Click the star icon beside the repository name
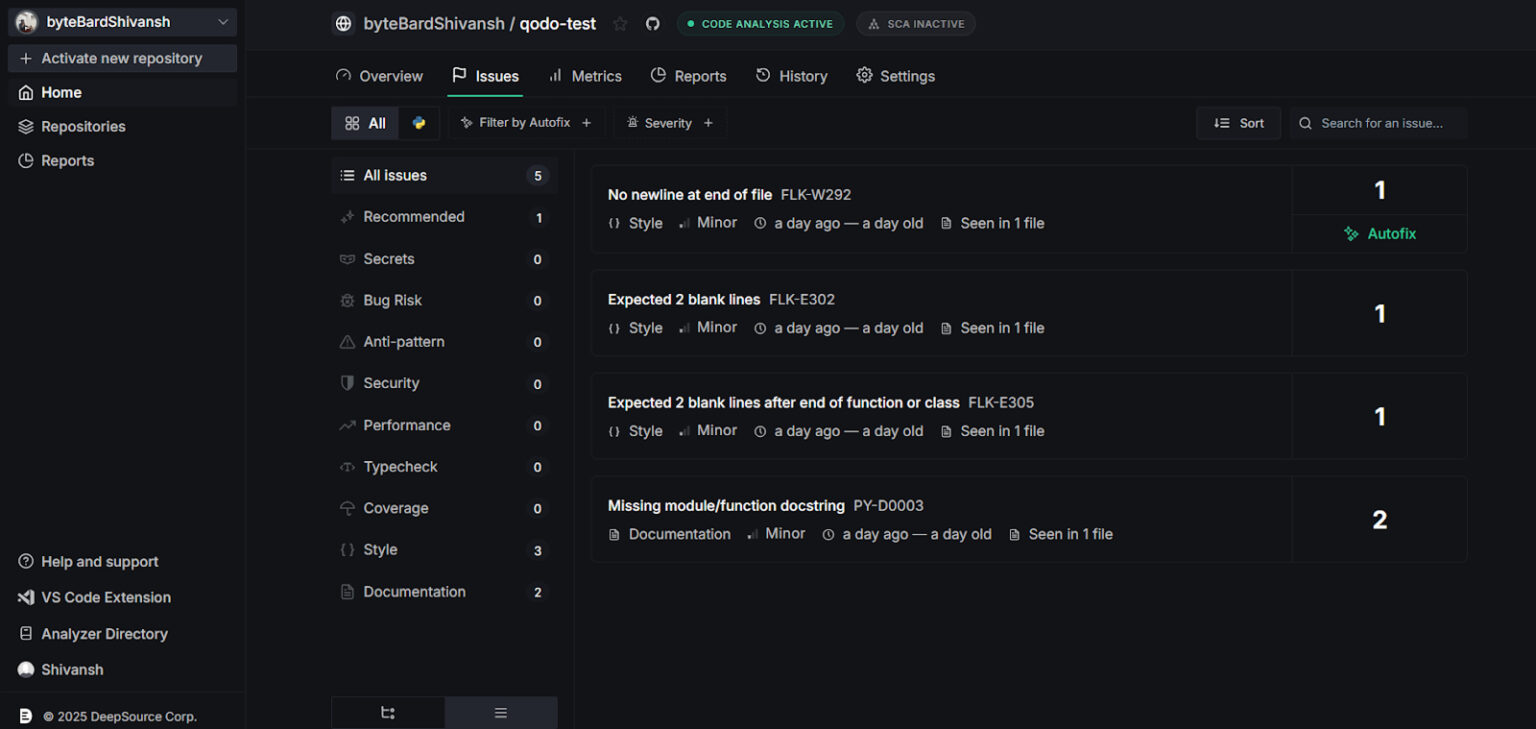The width and height of the screenshot is (1536, 729). [x=620, y=23]
